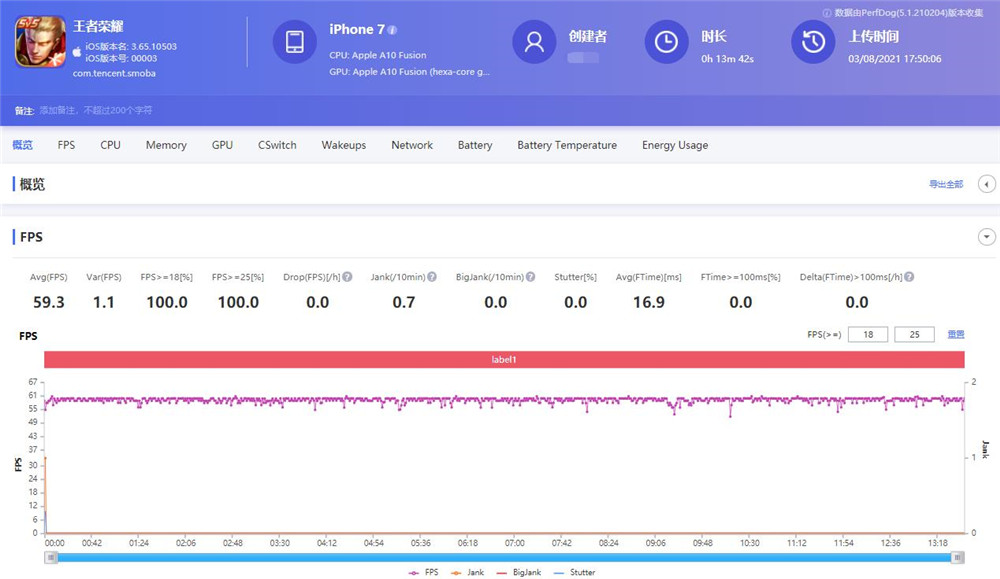Toggle Stutter series in chart legend
1000x579 pixels.
[x=575, y=572]
